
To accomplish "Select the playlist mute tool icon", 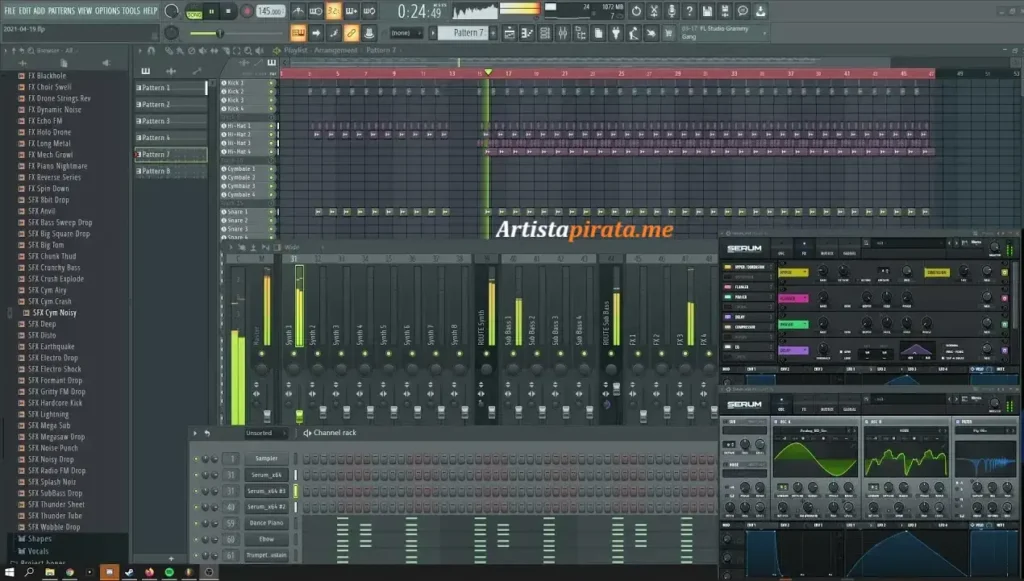I will (202, 50).
